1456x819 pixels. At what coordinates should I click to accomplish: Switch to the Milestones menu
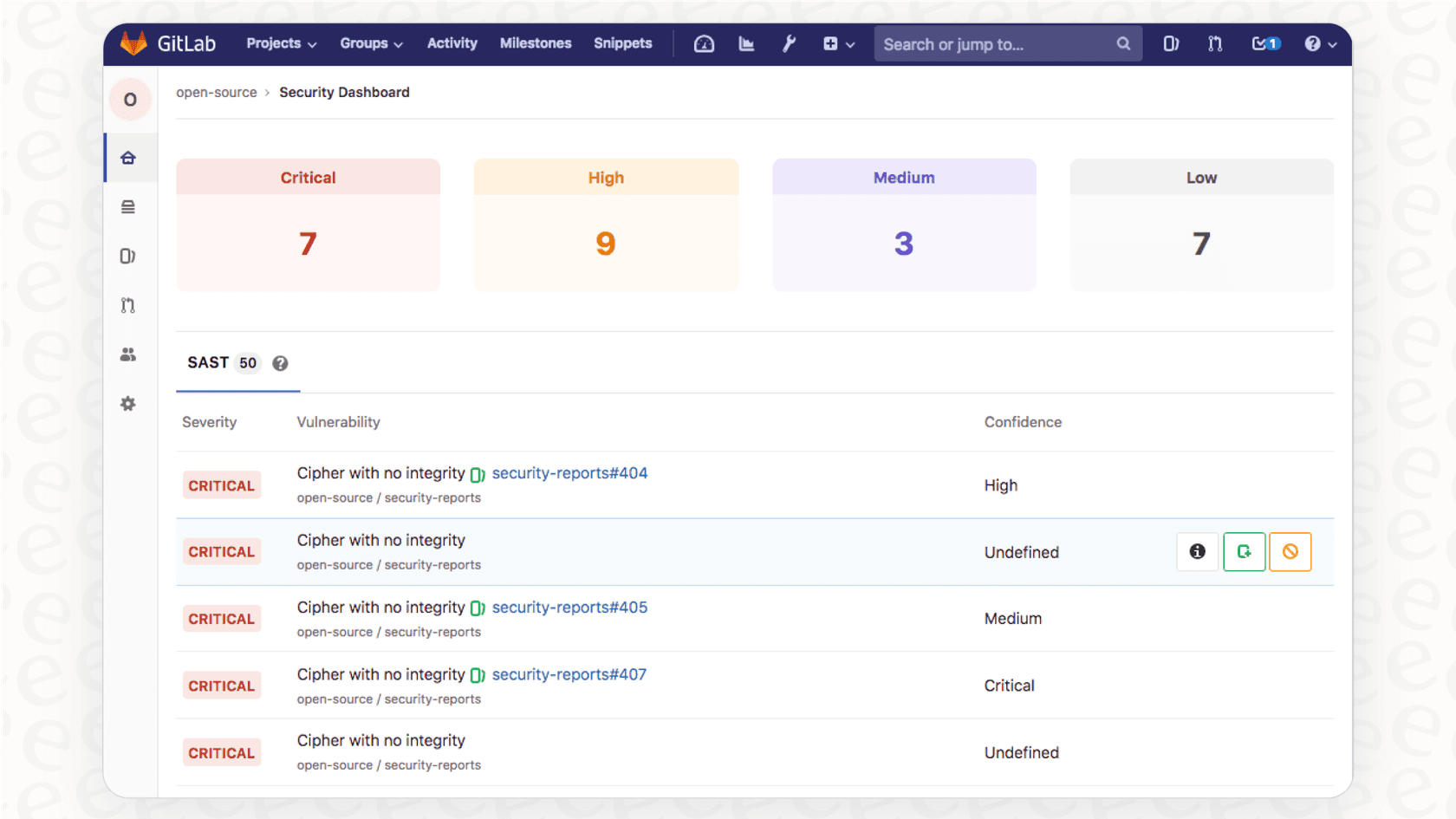pos(535,43)
